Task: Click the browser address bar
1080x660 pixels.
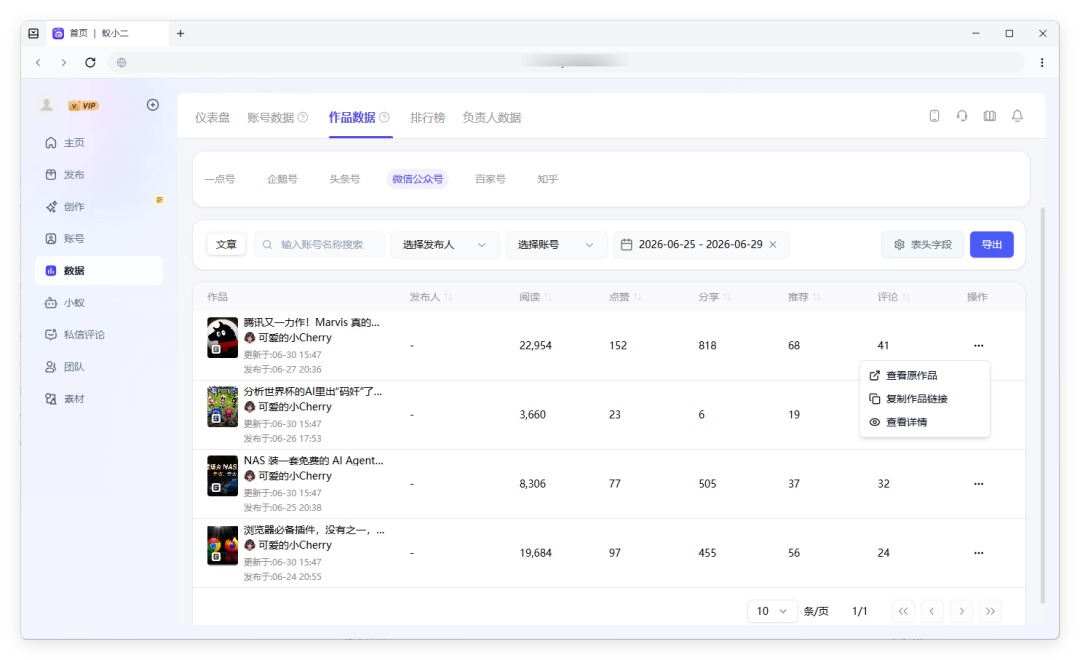Action: [565, 62]
